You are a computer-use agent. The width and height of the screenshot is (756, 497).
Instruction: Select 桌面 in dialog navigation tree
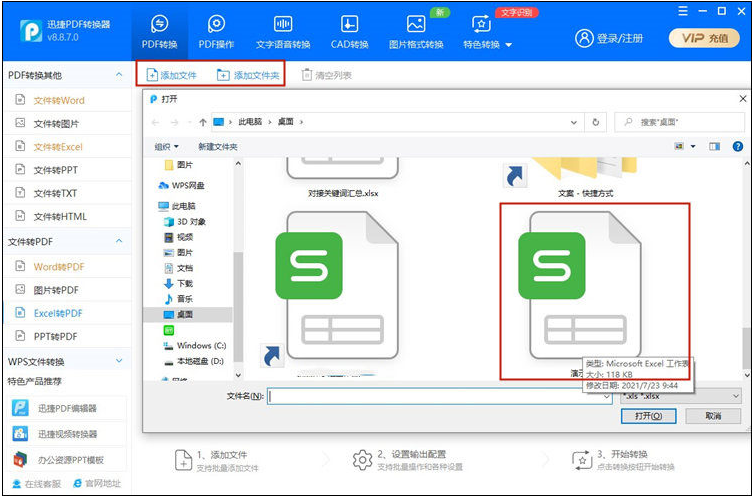click(184, 314)
